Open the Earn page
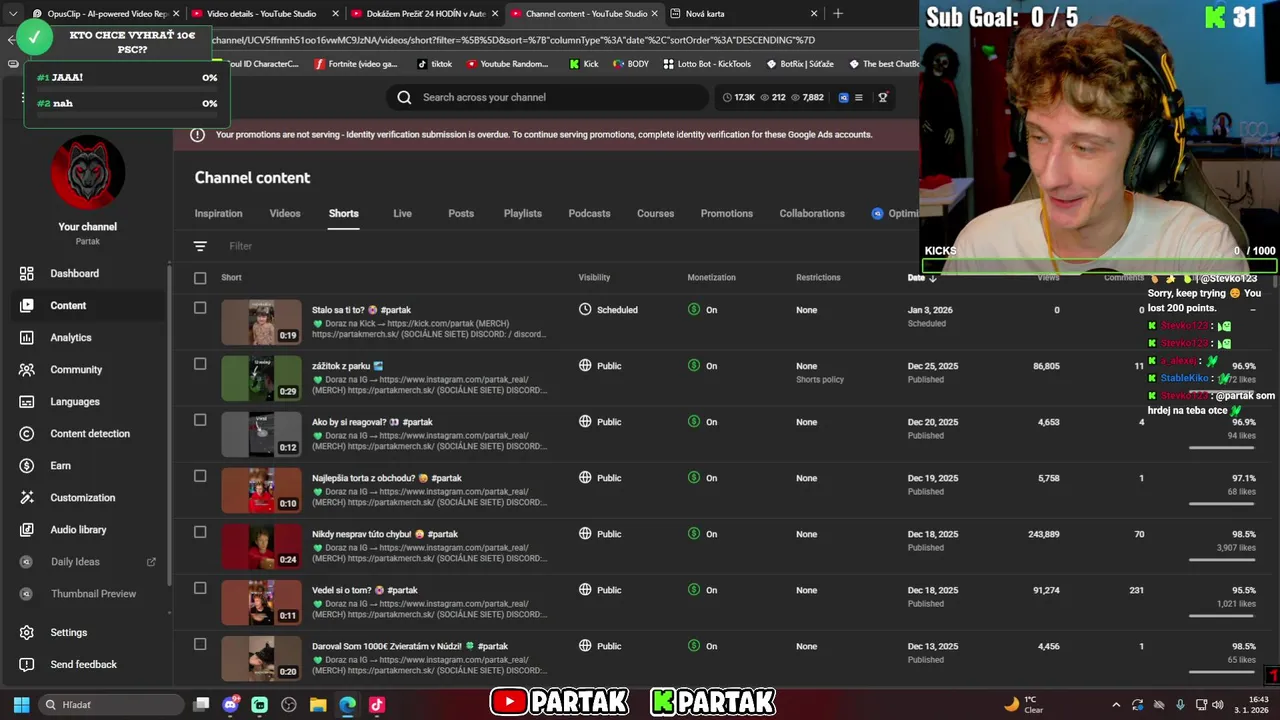The image size is (1280, 720). [61, 465]
